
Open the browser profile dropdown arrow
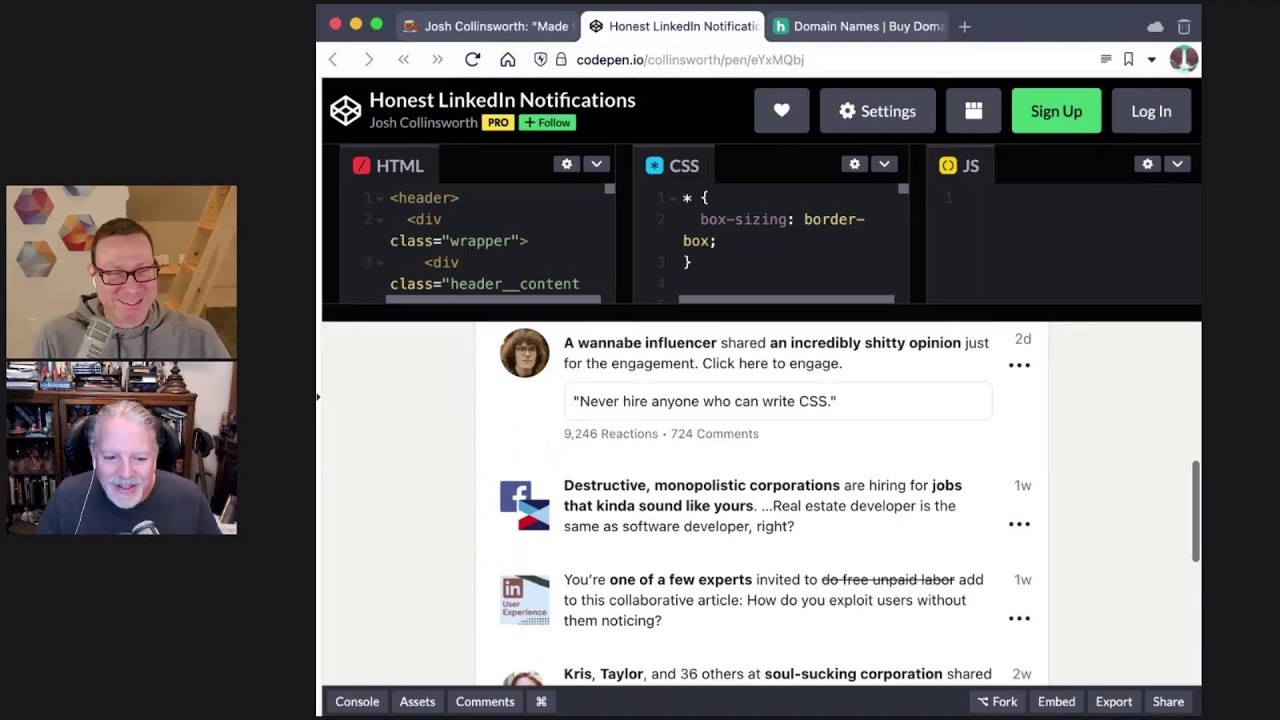[x=1151, y=59]
